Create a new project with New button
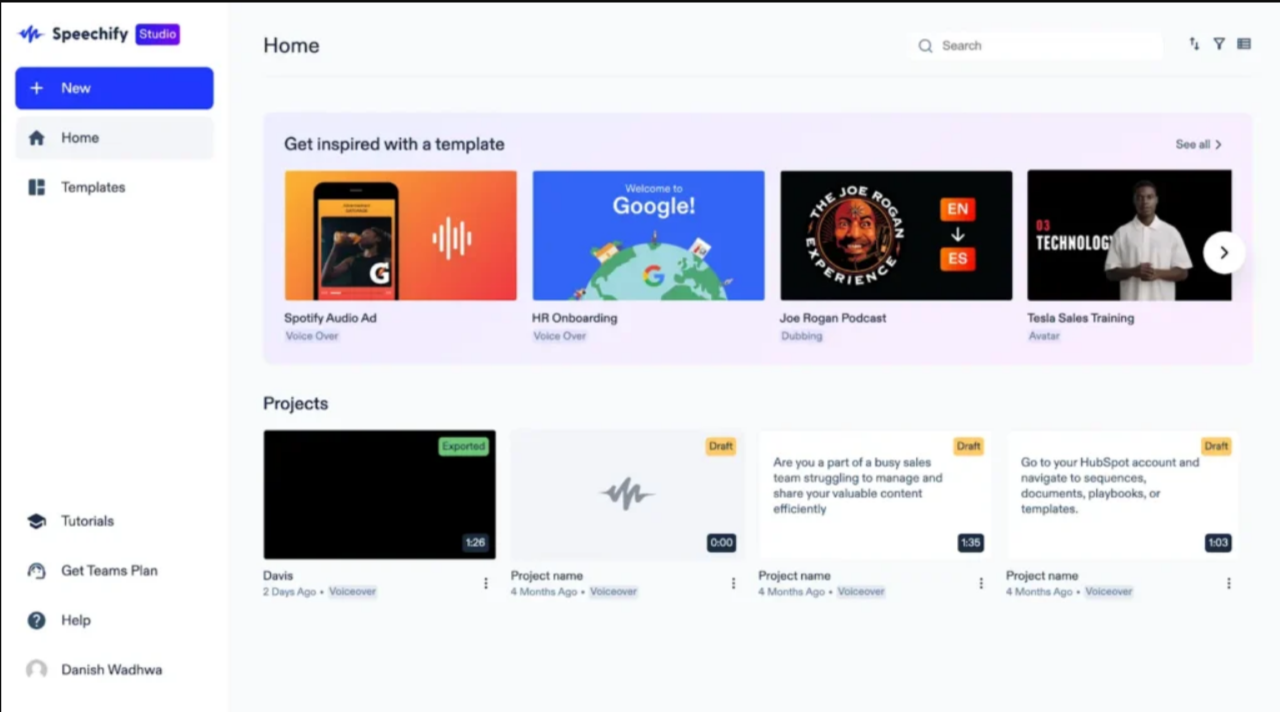The image size is (1280, 712). click(114, 88)
